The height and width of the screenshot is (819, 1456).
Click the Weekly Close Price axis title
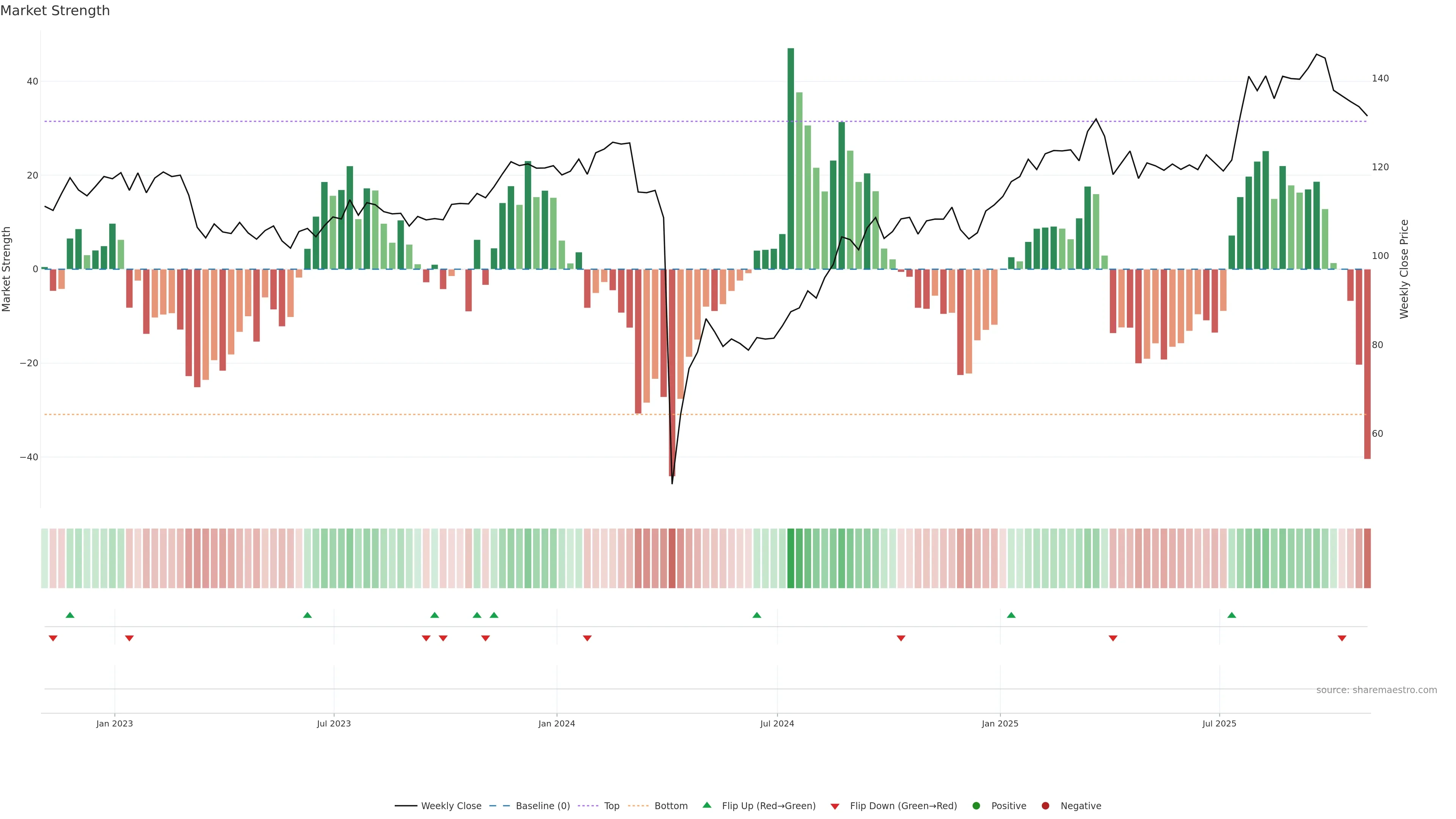[1404, 269]
